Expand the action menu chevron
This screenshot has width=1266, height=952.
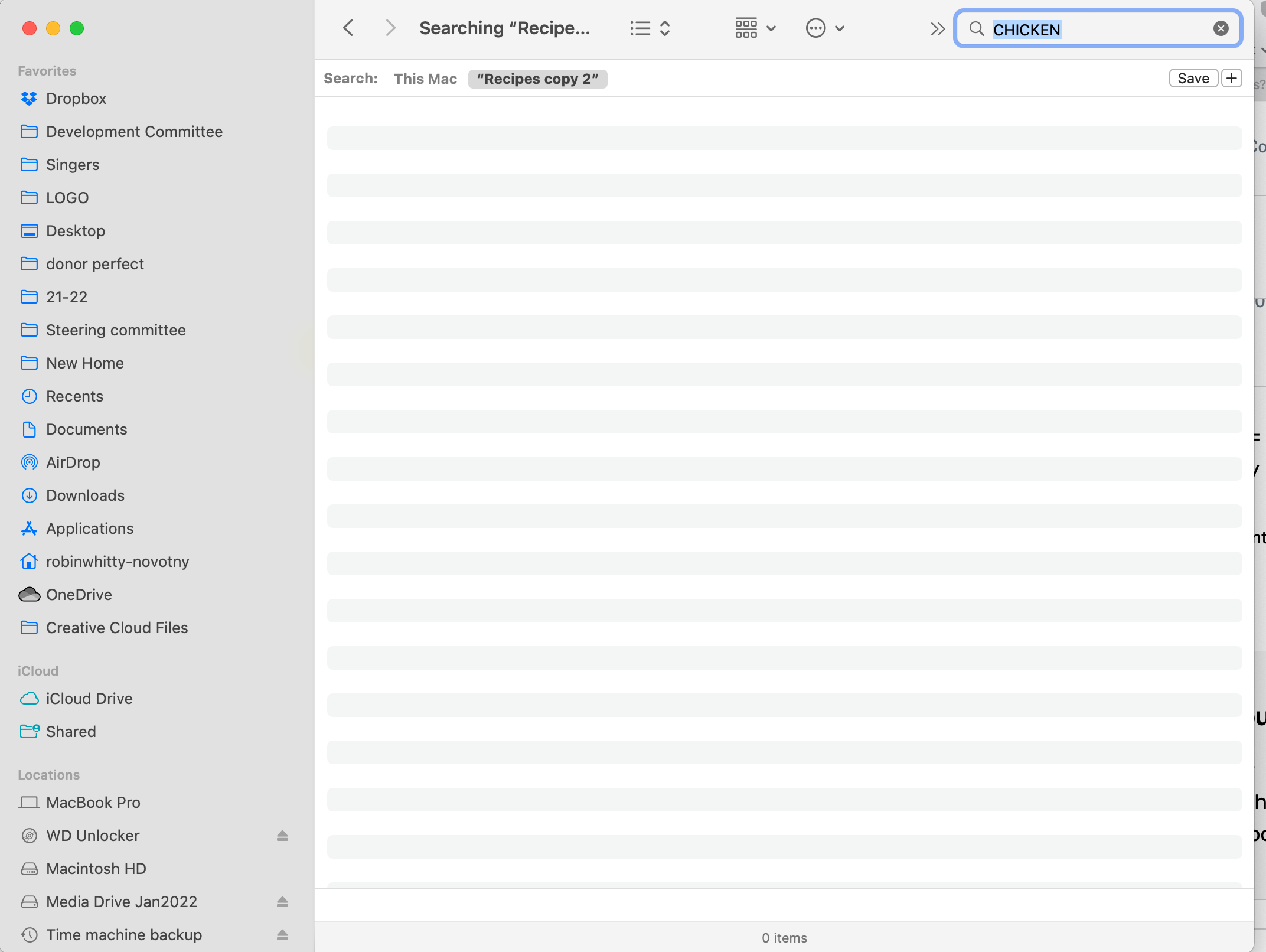click(x=839, y=29)
